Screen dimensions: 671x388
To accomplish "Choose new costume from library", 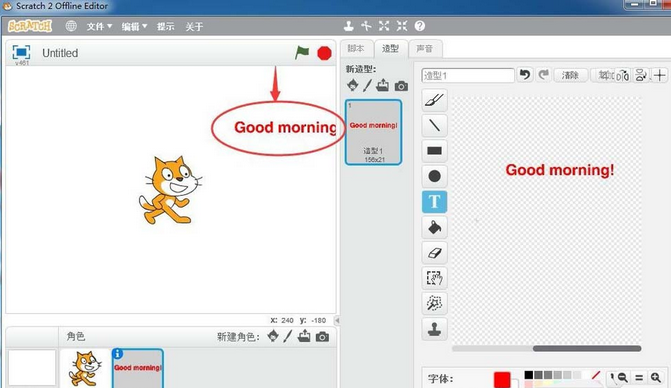I will coord(353,85).
